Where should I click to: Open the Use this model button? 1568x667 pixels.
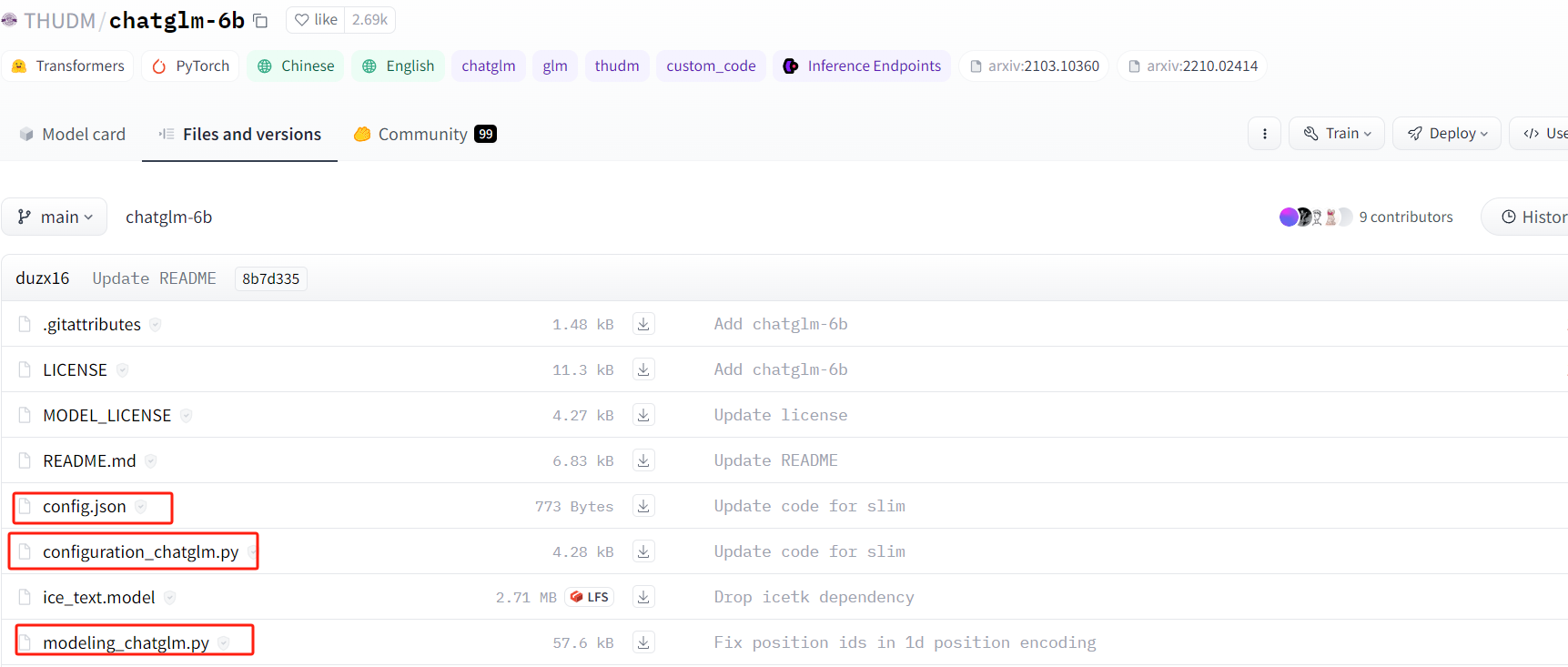(x=1539, y=133)
